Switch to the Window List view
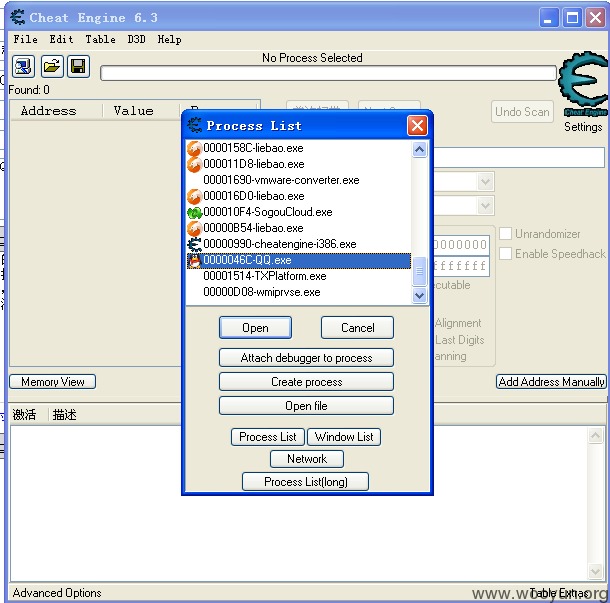 (x=344, y=437)
